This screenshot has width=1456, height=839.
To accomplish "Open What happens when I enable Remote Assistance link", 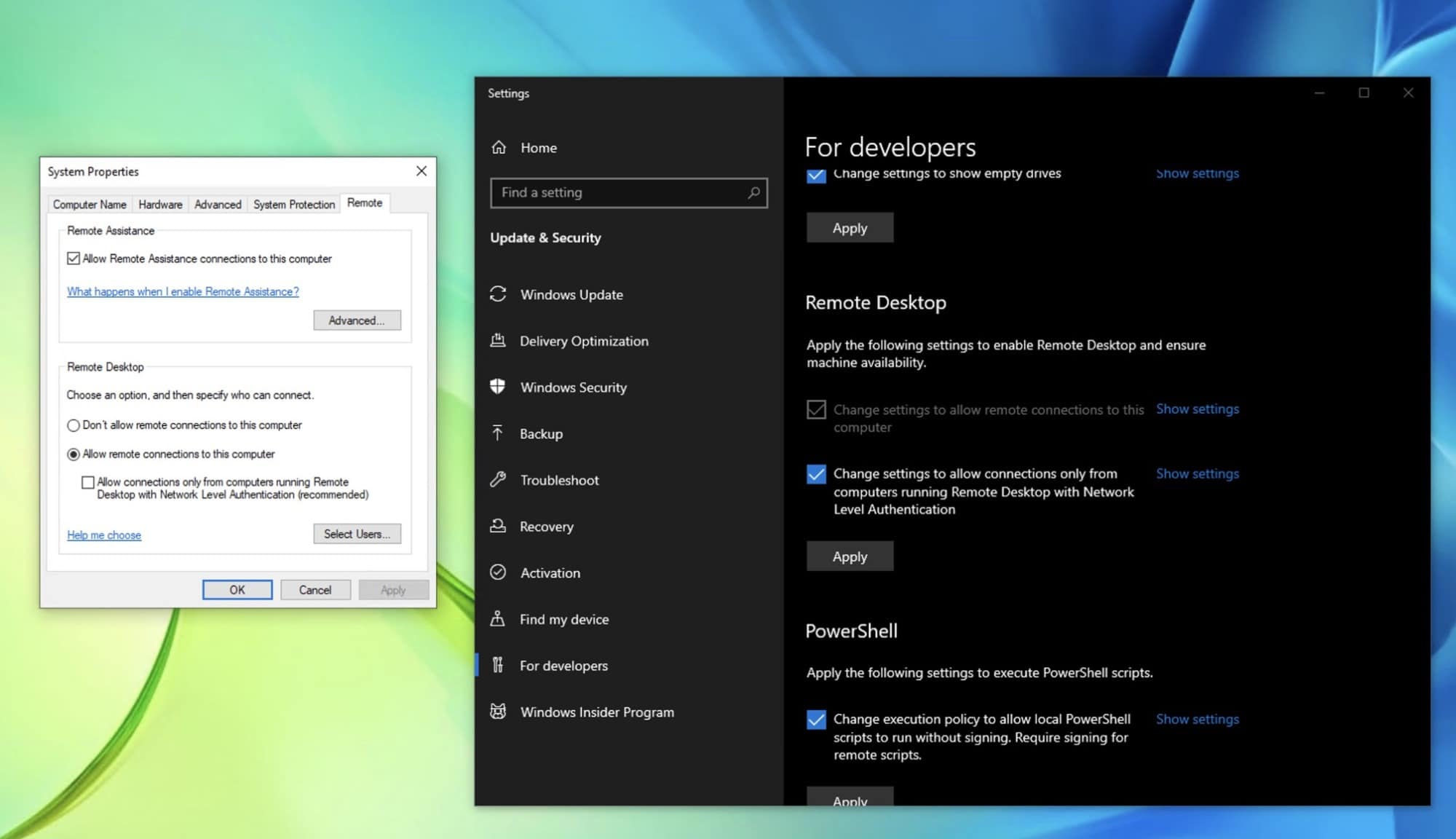I will tap(183, 291).
